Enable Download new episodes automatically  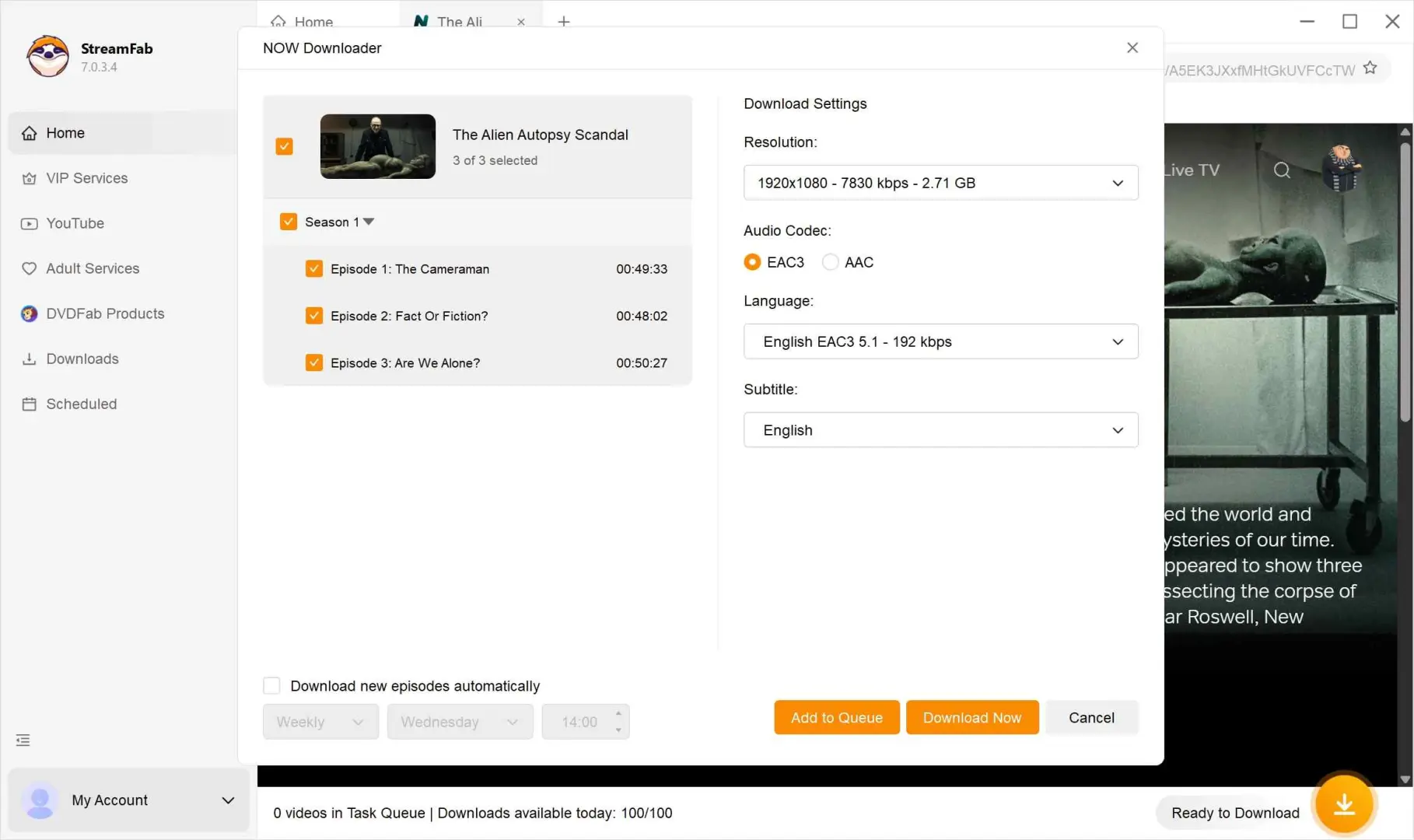271,685
